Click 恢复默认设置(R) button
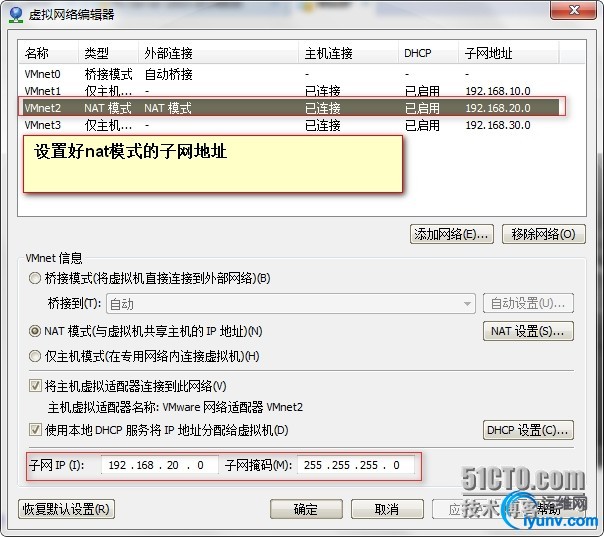 click(66, 509)
